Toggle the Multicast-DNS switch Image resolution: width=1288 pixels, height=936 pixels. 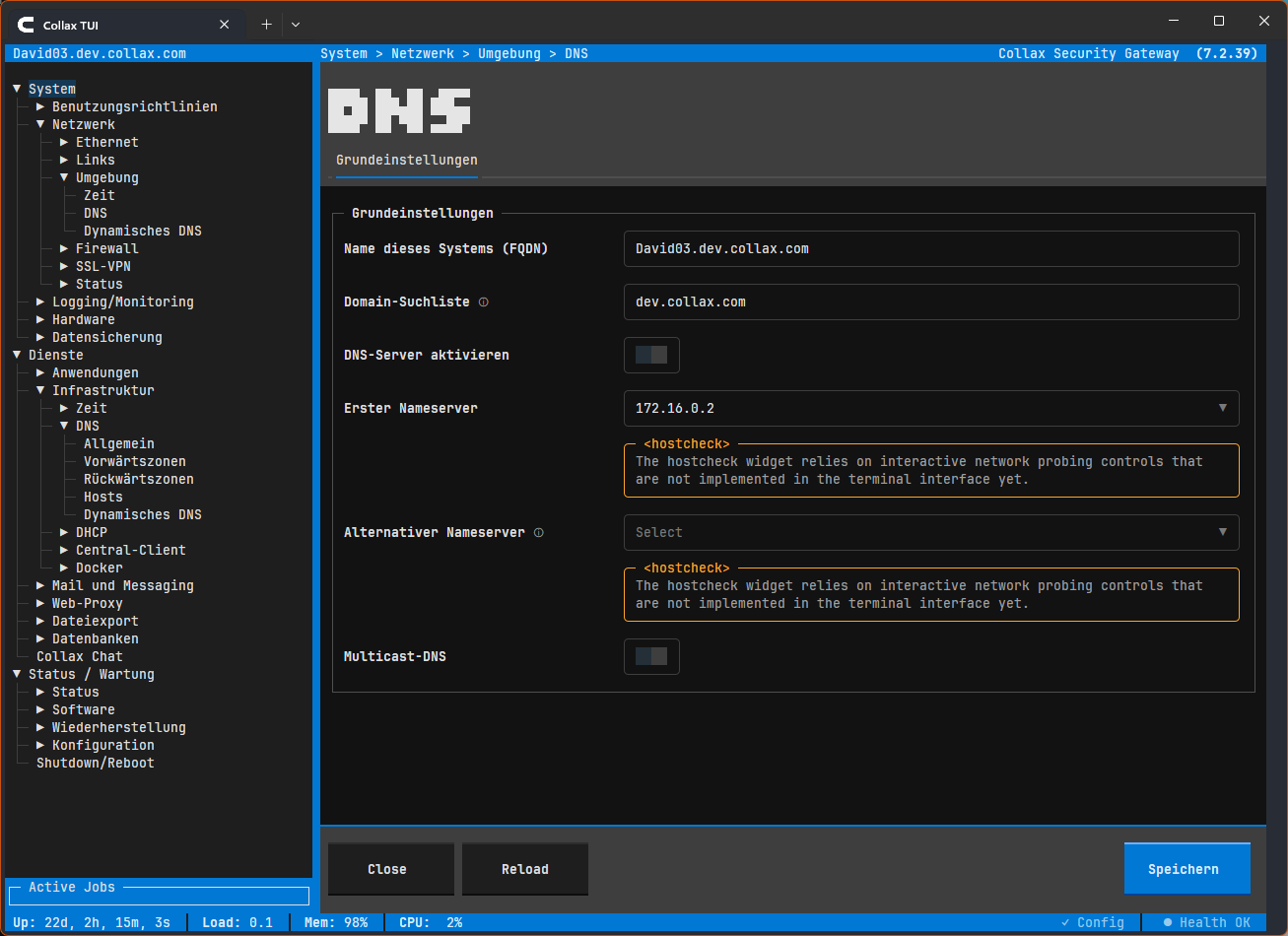click(x=651, y=656)
